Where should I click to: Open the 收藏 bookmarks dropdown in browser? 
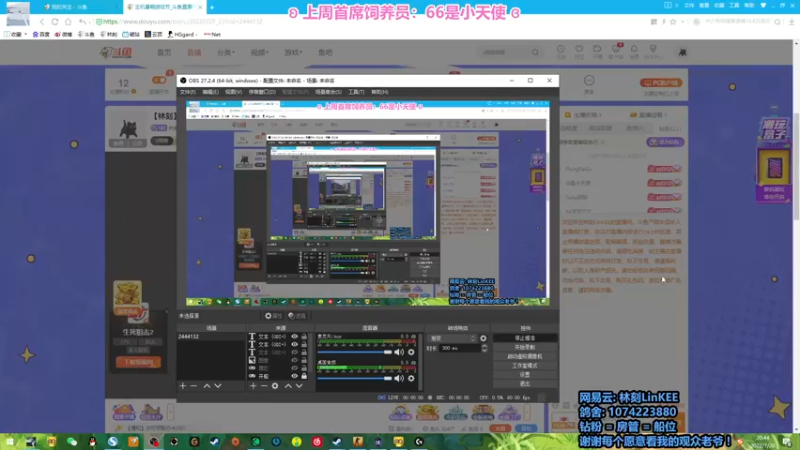15,34
